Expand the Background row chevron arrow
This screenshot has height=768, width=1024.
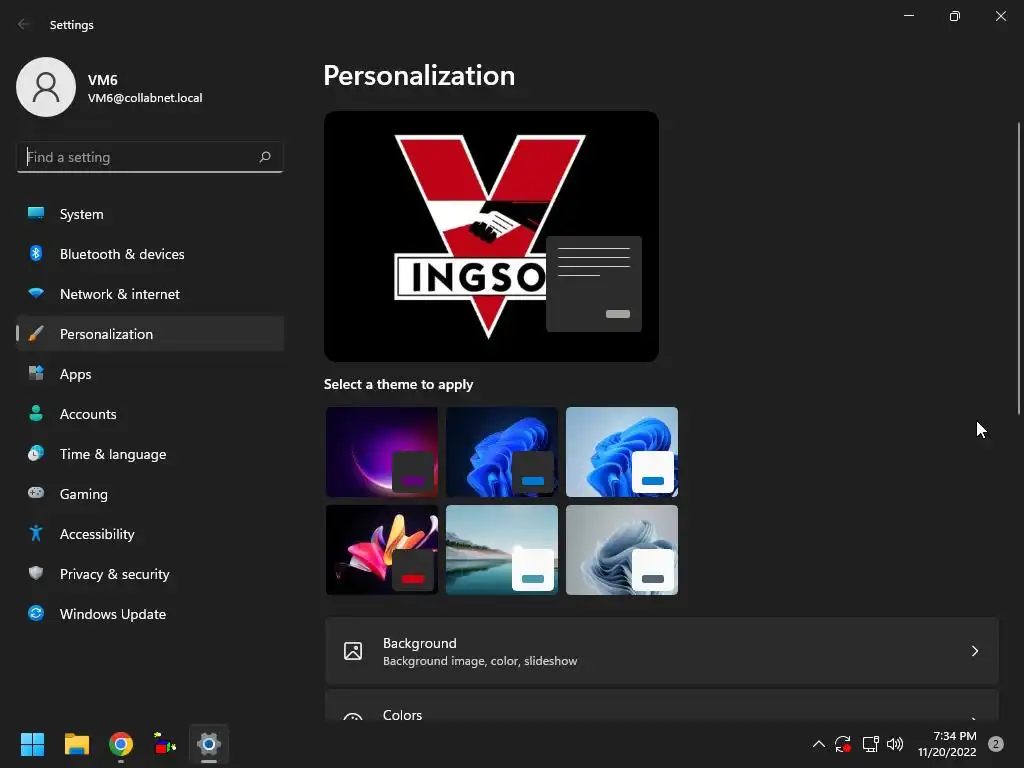click(974, 651)
